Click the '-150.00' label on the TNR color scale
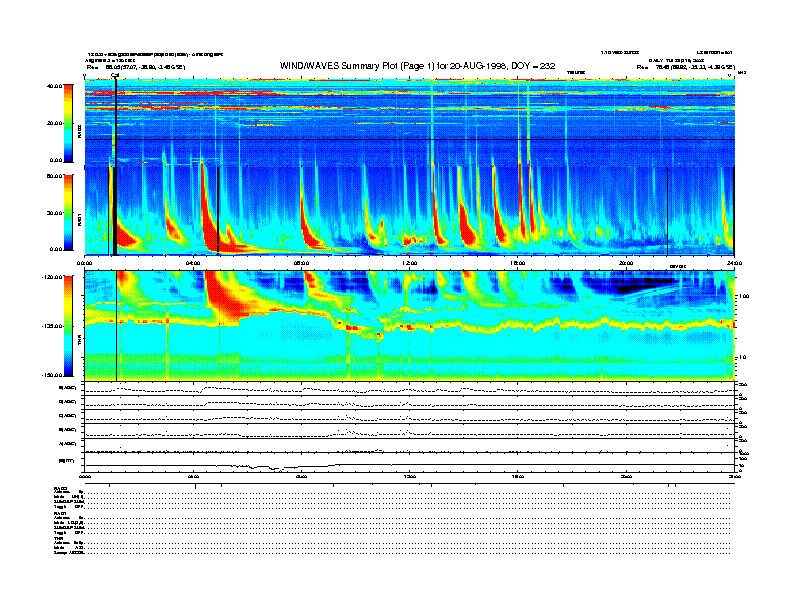The image size is (792, 612). [52, 375]
